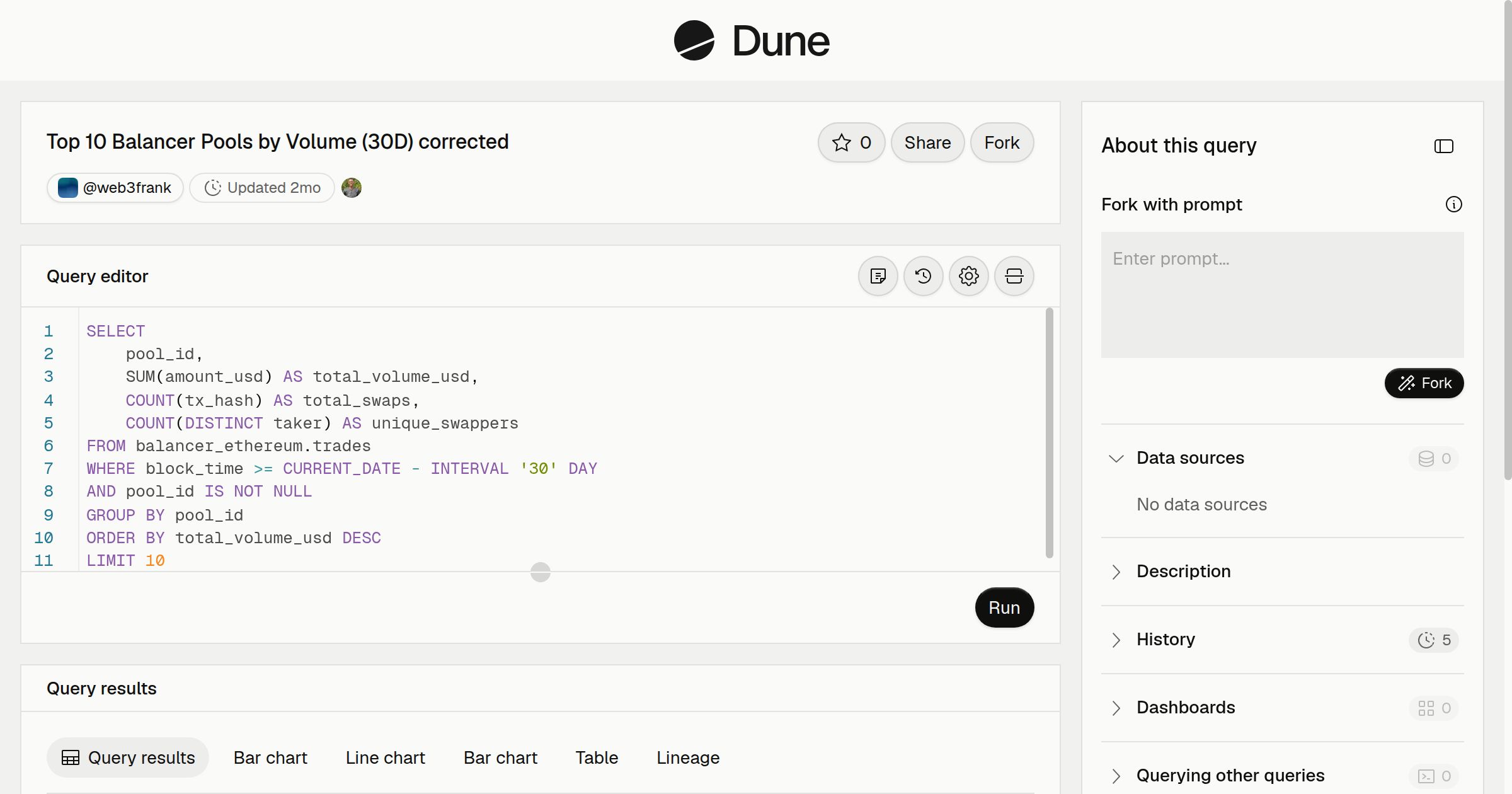Switch to the Lineage tab
The width and height of the screenshot is (1512, 794).
pyautogui.click(x=688, y=757)
